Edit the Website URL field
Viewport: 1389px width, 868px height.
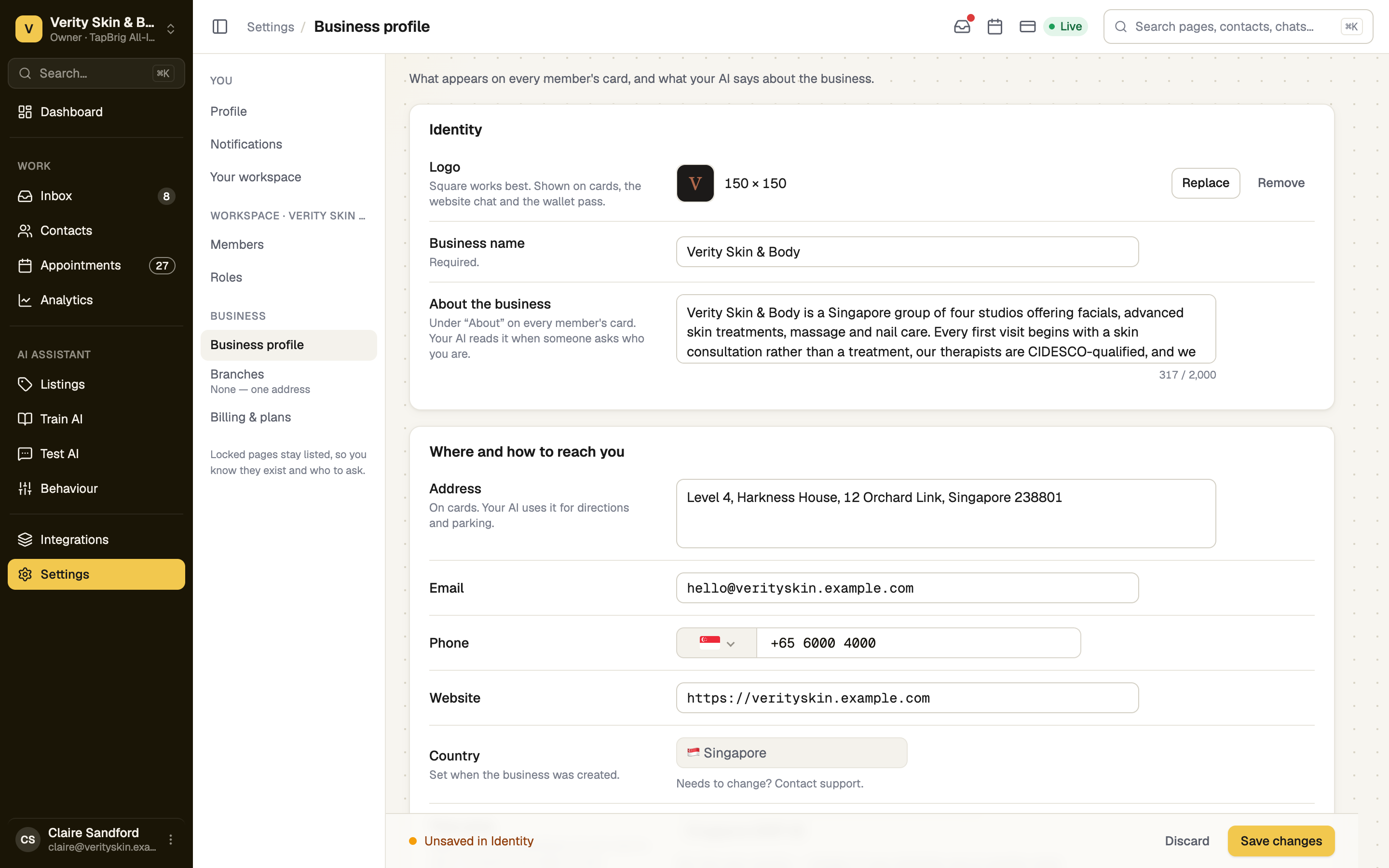pos(908,698)
